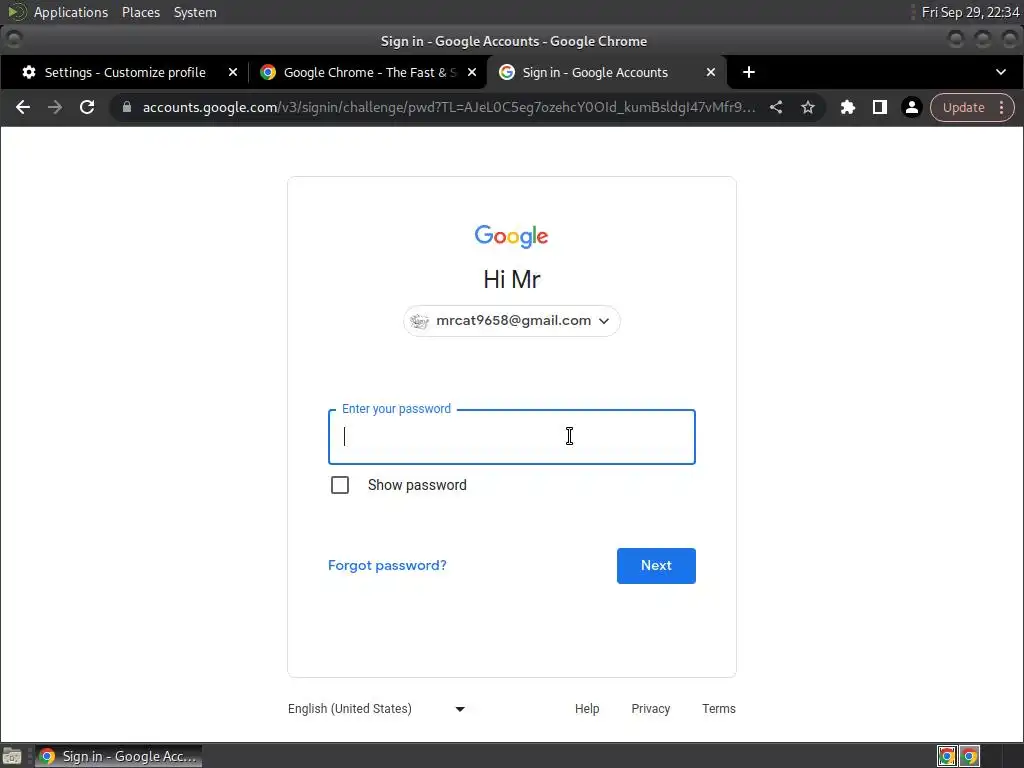This screenshot has height=768, width=1024.
Task: View site information via lock icon
Action: pos(127,107)
